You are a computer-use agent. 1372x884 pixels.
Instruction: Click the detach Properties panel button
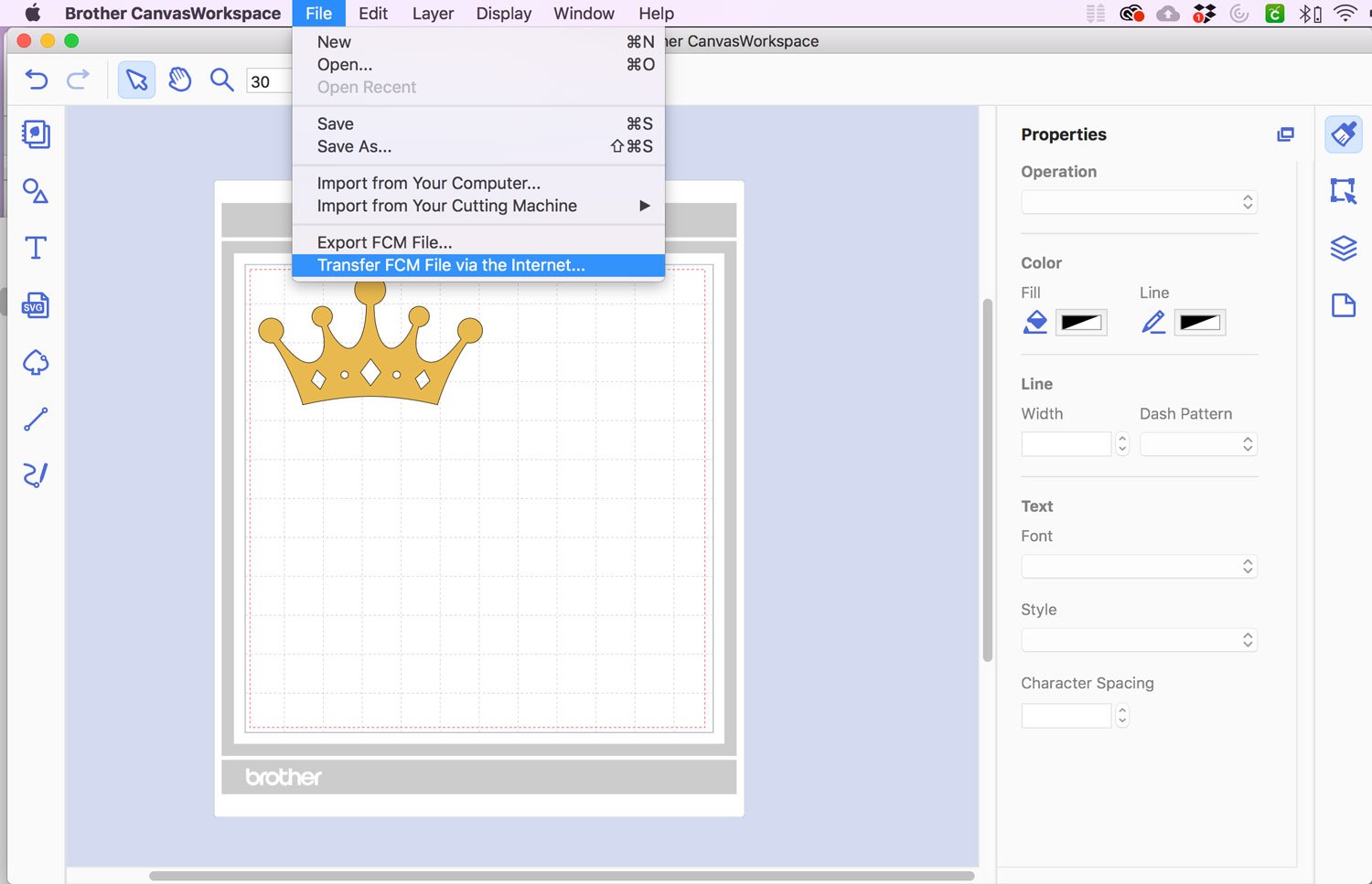click(1285, 134)
